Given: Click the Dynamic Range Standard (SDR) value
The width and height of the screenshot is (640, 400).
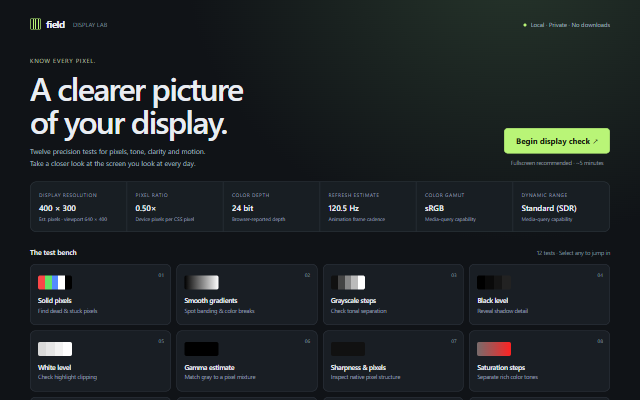Looking at the screenshot, I should coord(549,208).
